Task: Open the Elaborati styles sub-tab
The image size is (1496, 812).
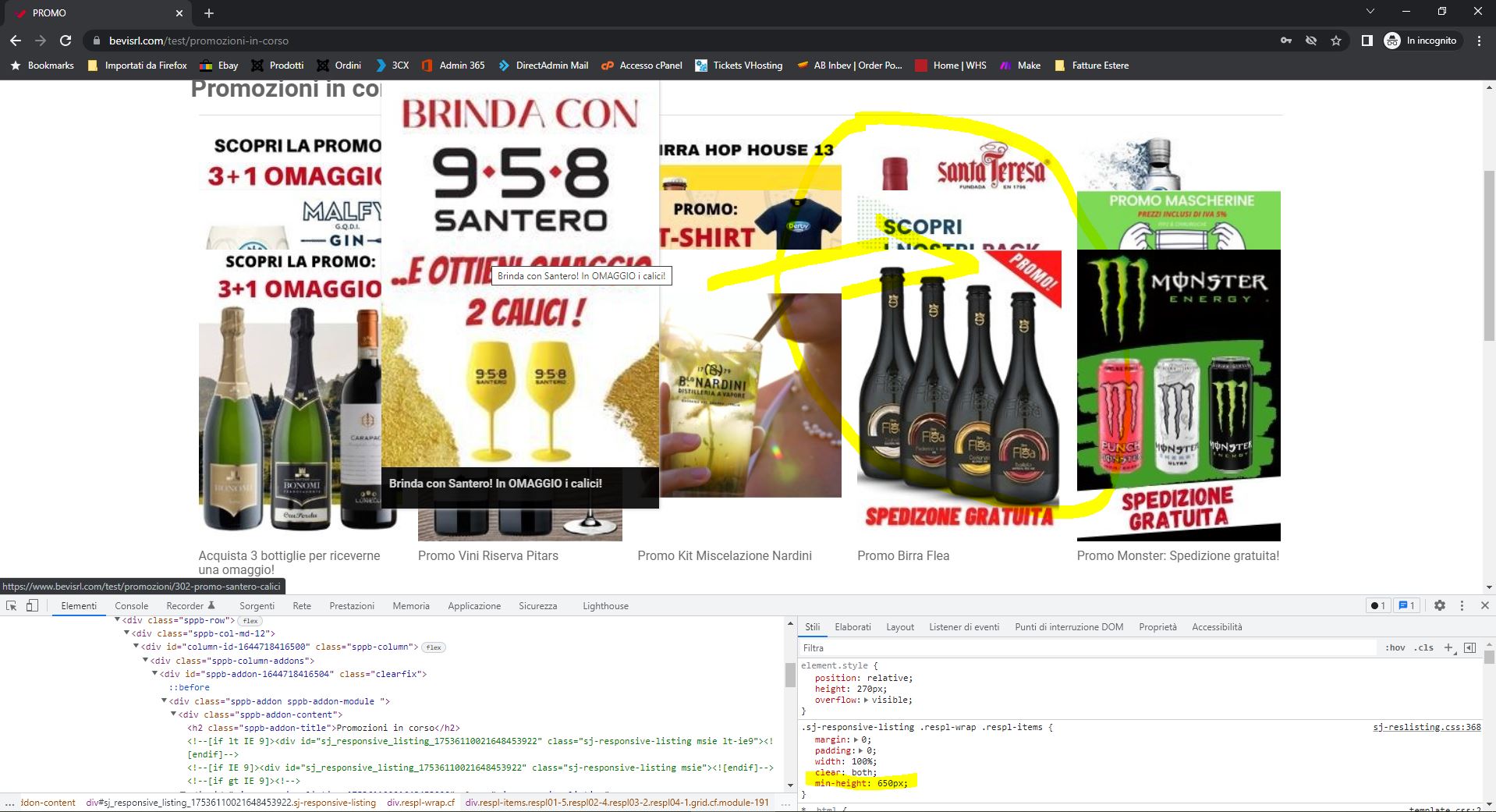Action: pos(853,627)
